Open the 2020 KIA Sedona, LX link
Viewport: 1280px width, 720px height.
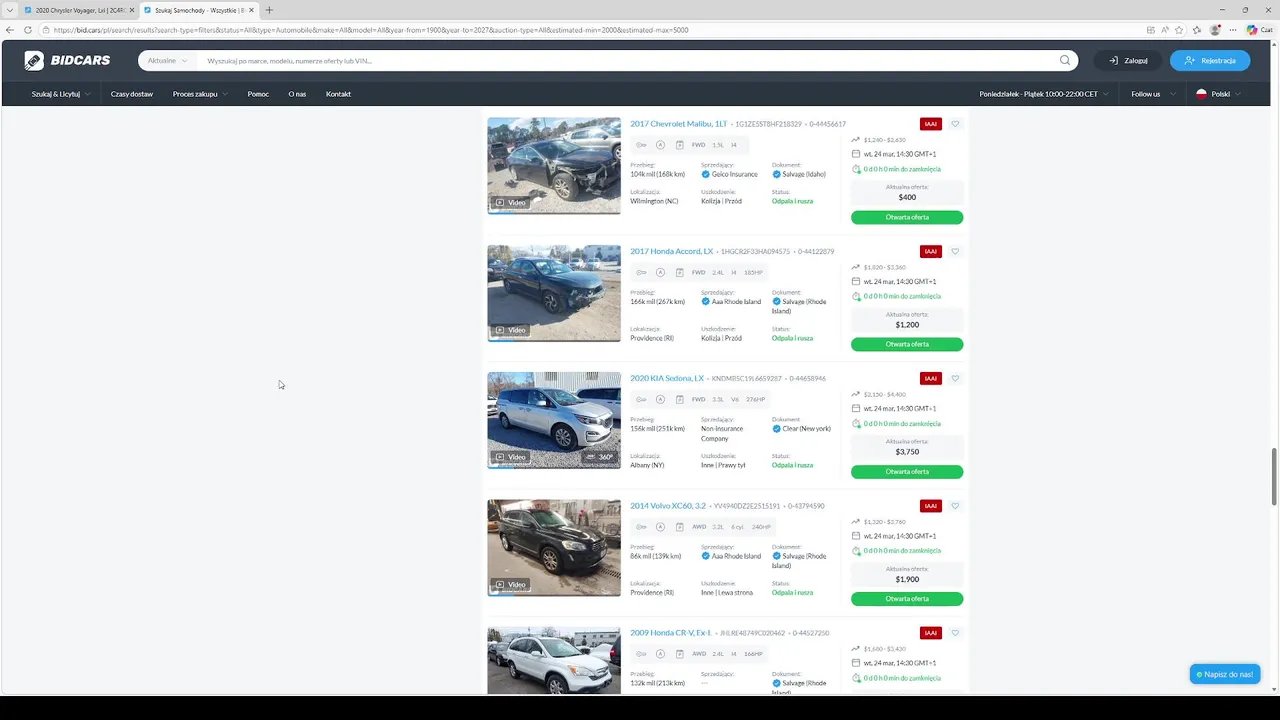[x=667, y=378]
